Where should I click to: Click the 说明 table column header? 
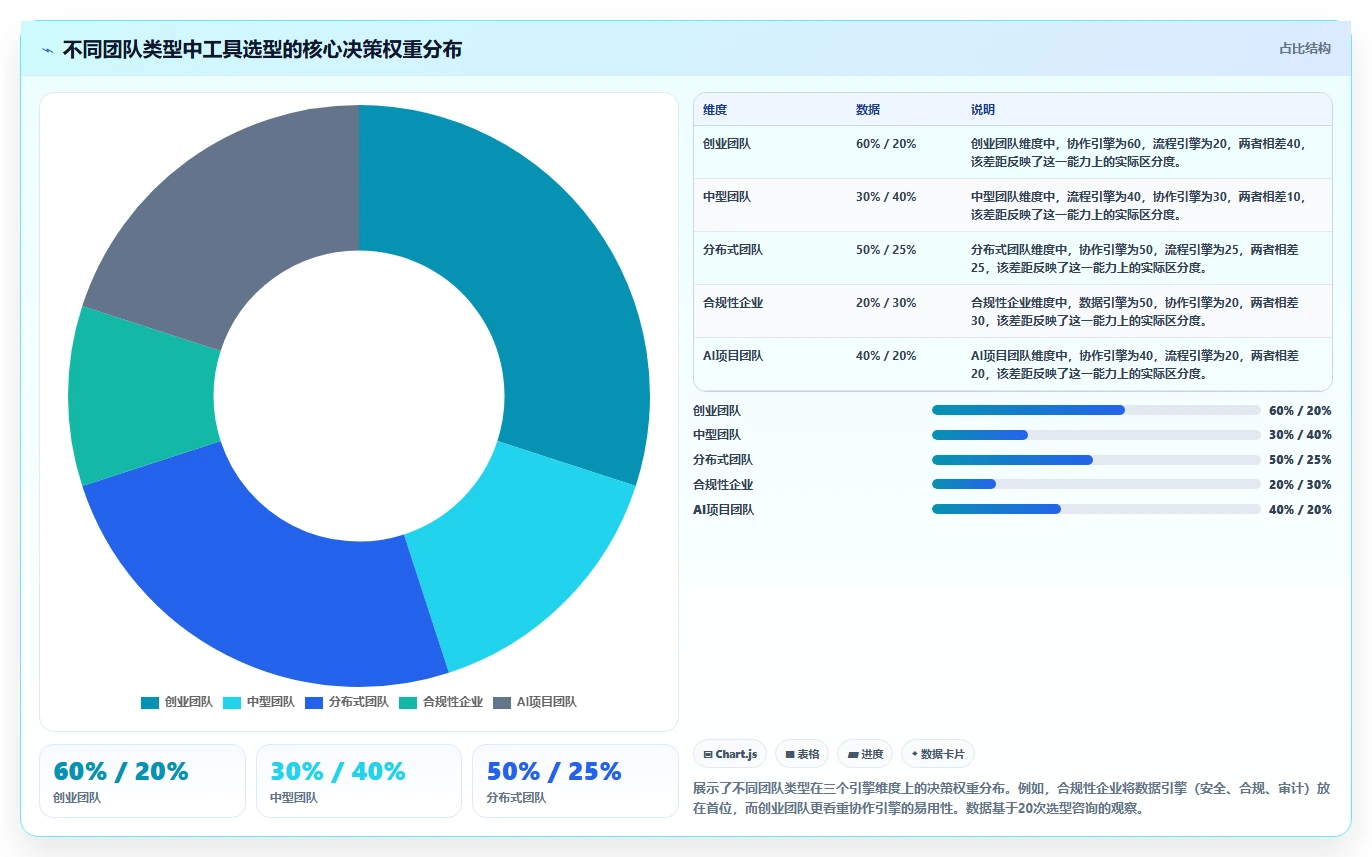point(983,109)
